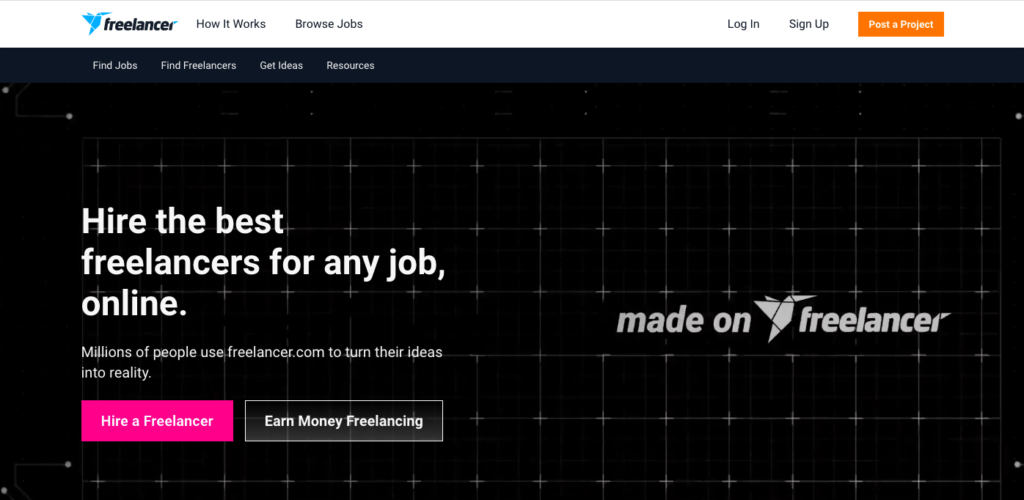Screen dimensions: 1024x500
Task: Open the Resources menu
Action: click(x=350, y=65)
